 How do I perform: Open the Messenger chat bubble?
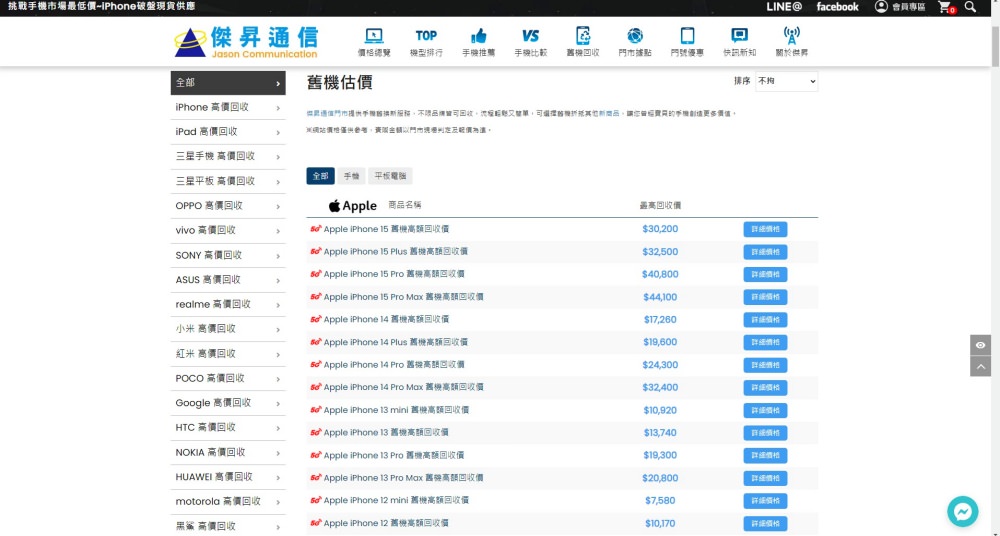pyautogui.click(x=962, y=511)
